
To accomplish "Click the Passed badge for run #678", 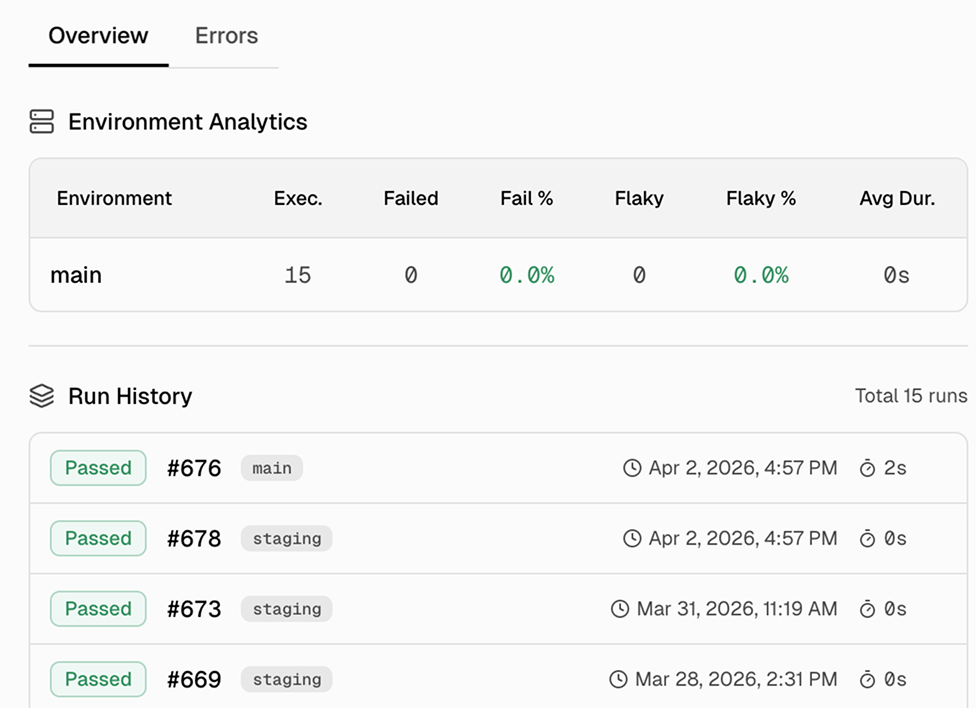I will click(98, 538).
